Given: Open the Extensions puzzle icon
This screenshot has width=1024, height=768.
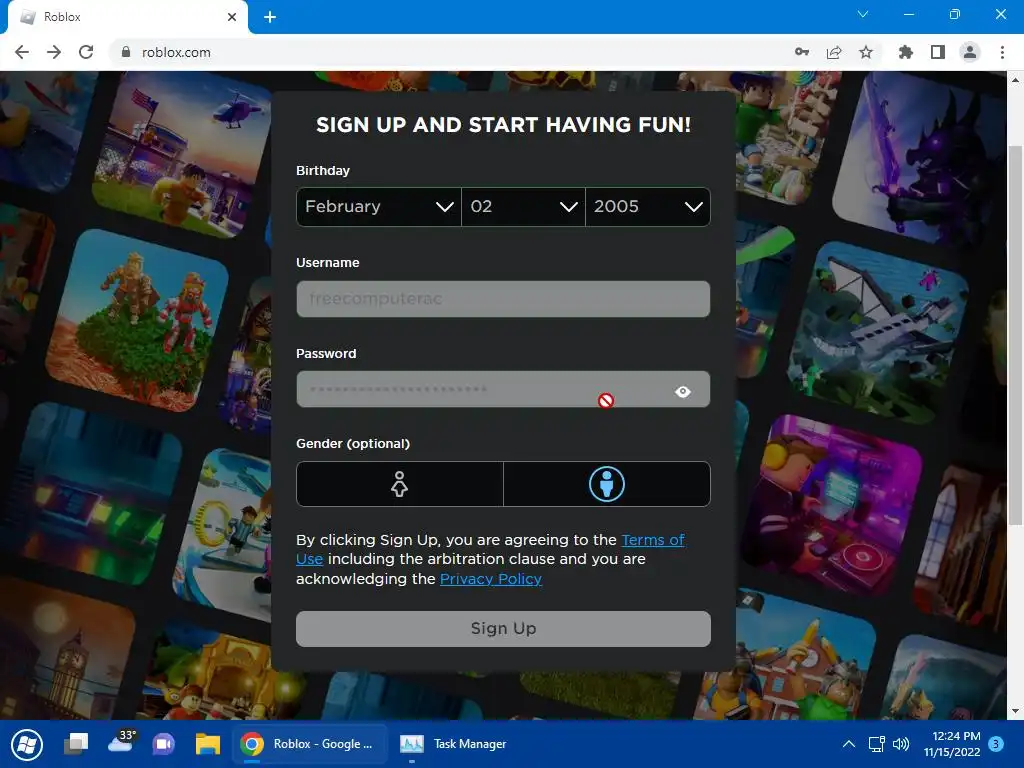Looking at the screenshot, I should (906, 52).
